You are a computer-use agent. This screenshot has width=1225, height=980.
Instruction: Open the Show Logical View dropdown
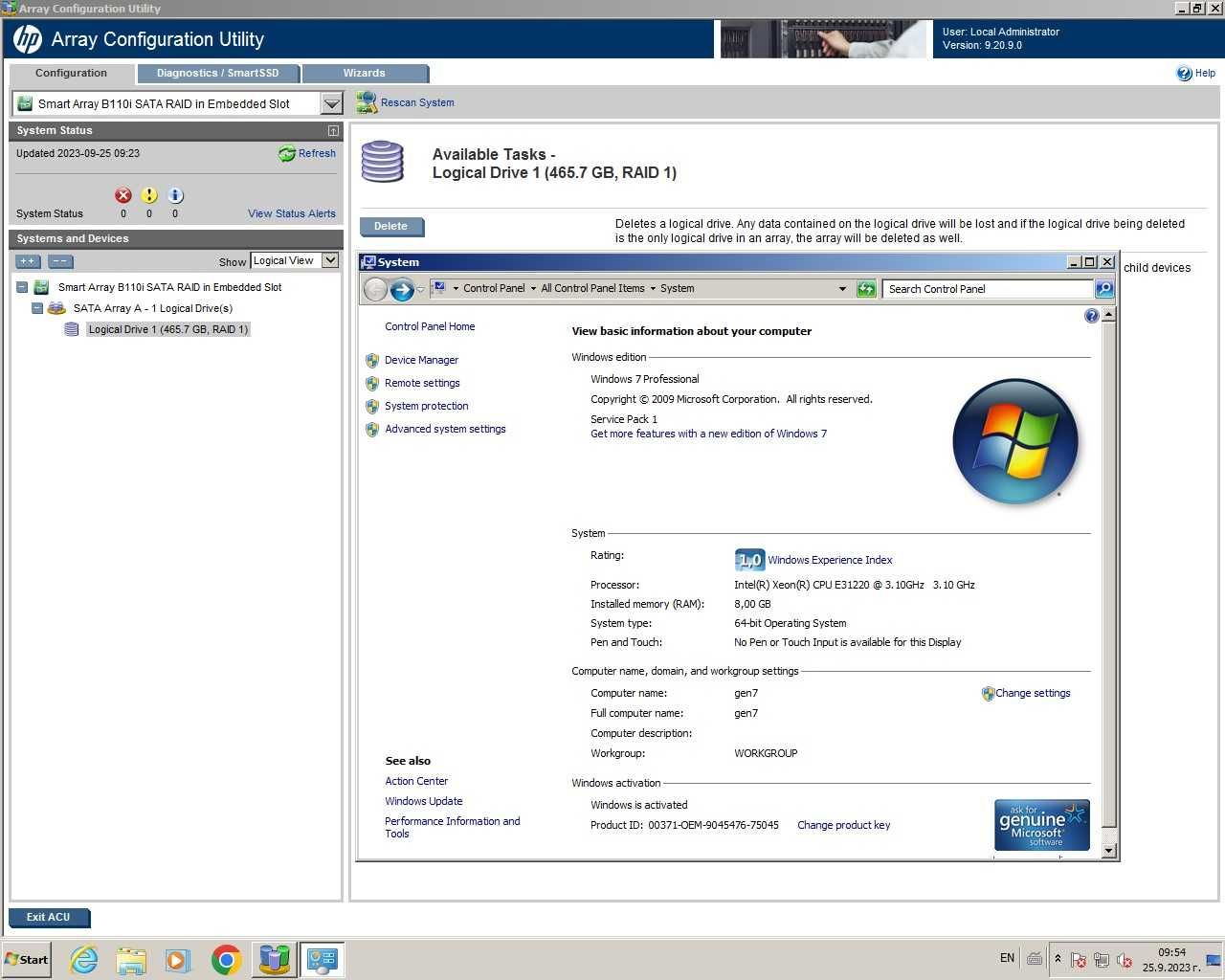point(330,260)
